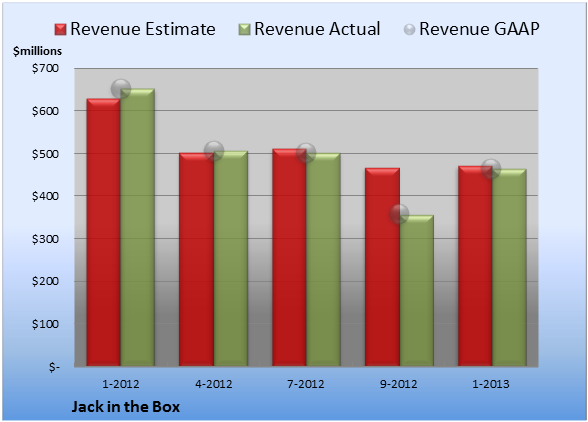Select the red estimate bar for 1-2013
This screenshot has width=588, height=422.
click(475, 266)
